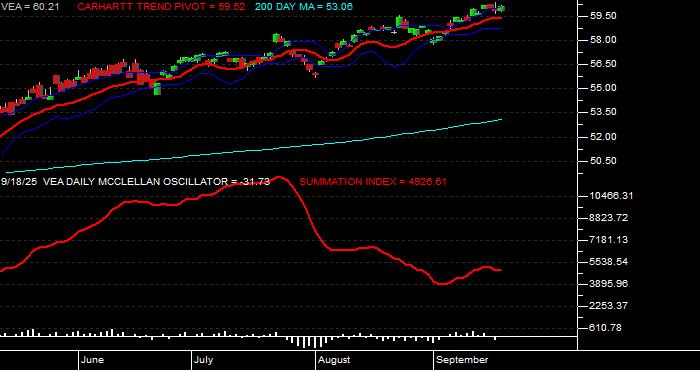Screen dimensions: 700x370
Task: Select the CARHARTT TREND PIVOT = 59.52 label
Action: coord(161,7)
